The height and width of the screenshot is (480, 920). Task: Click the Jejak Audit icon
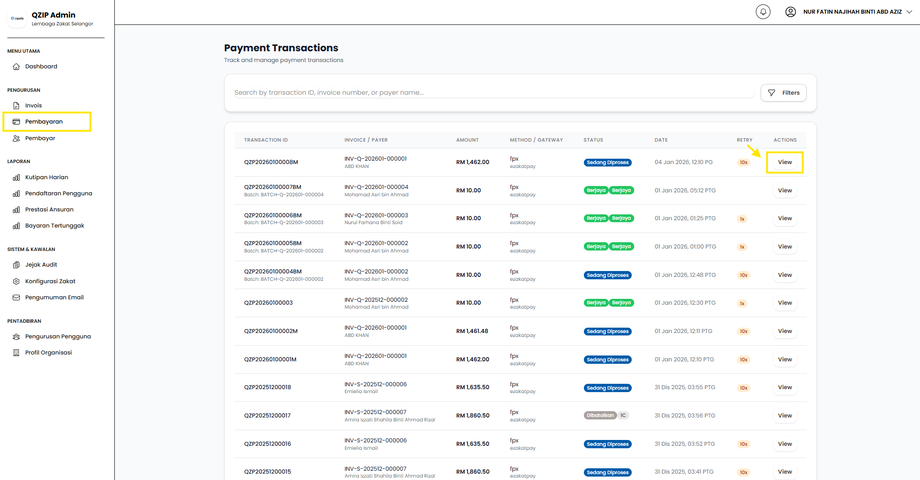16,265
